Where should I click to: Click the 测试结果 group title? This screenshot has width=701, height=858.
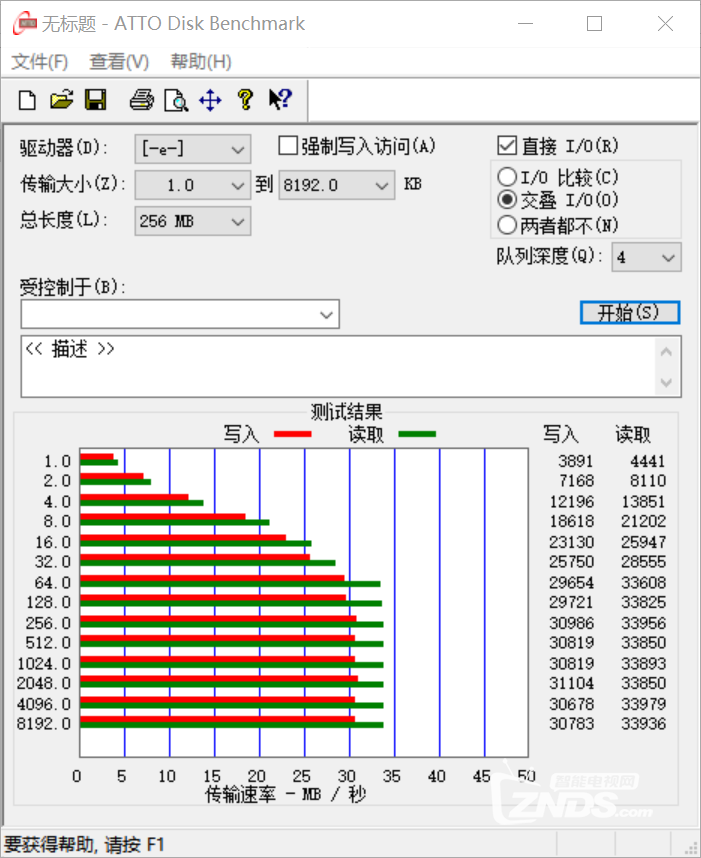point(346,411)
